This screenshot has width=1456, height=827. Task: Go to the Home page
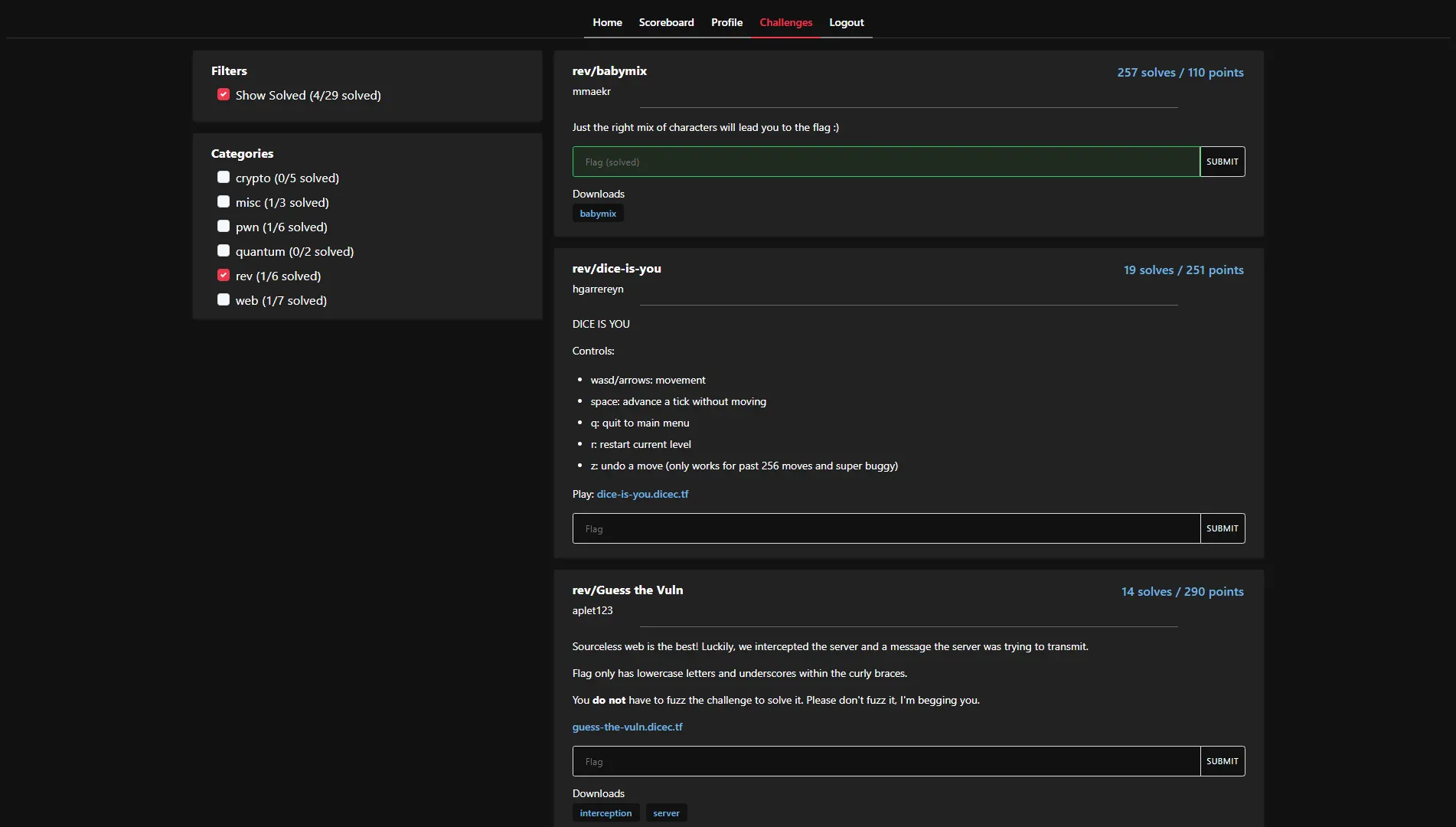(x=607, y=23)
